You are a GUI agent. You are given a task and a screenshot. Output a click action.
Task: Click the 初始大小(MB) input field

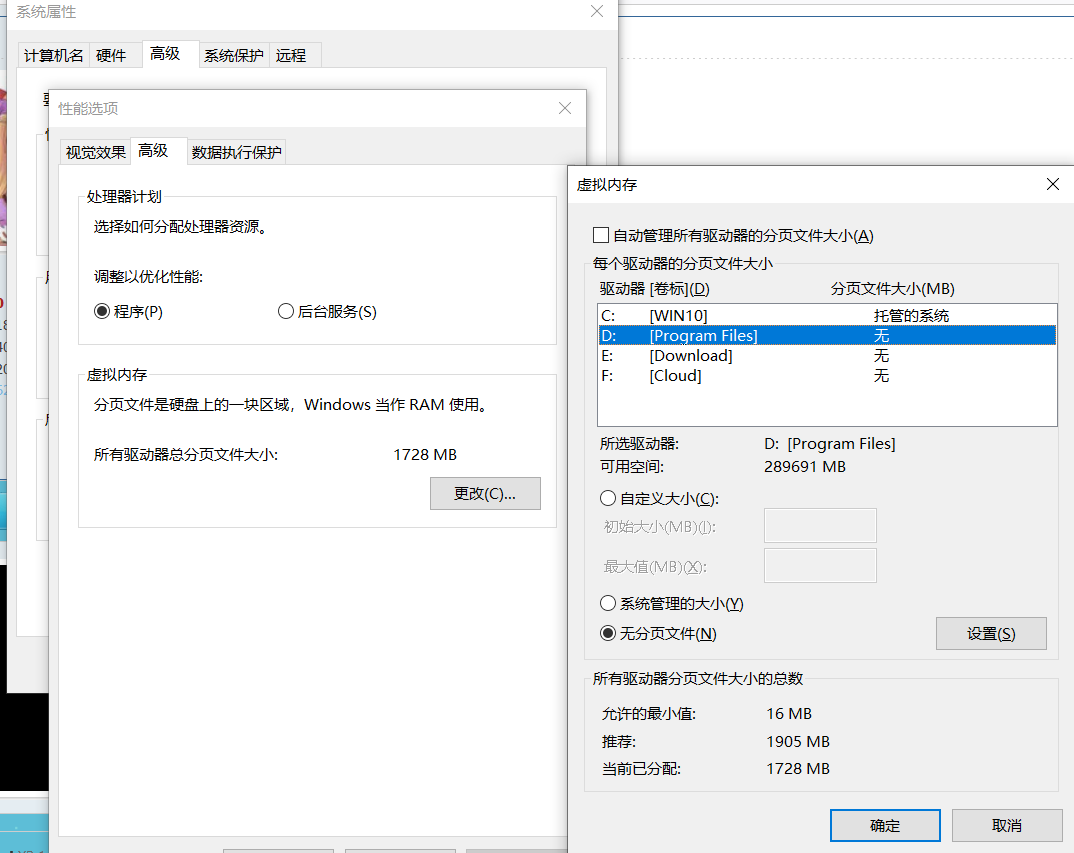820,526
